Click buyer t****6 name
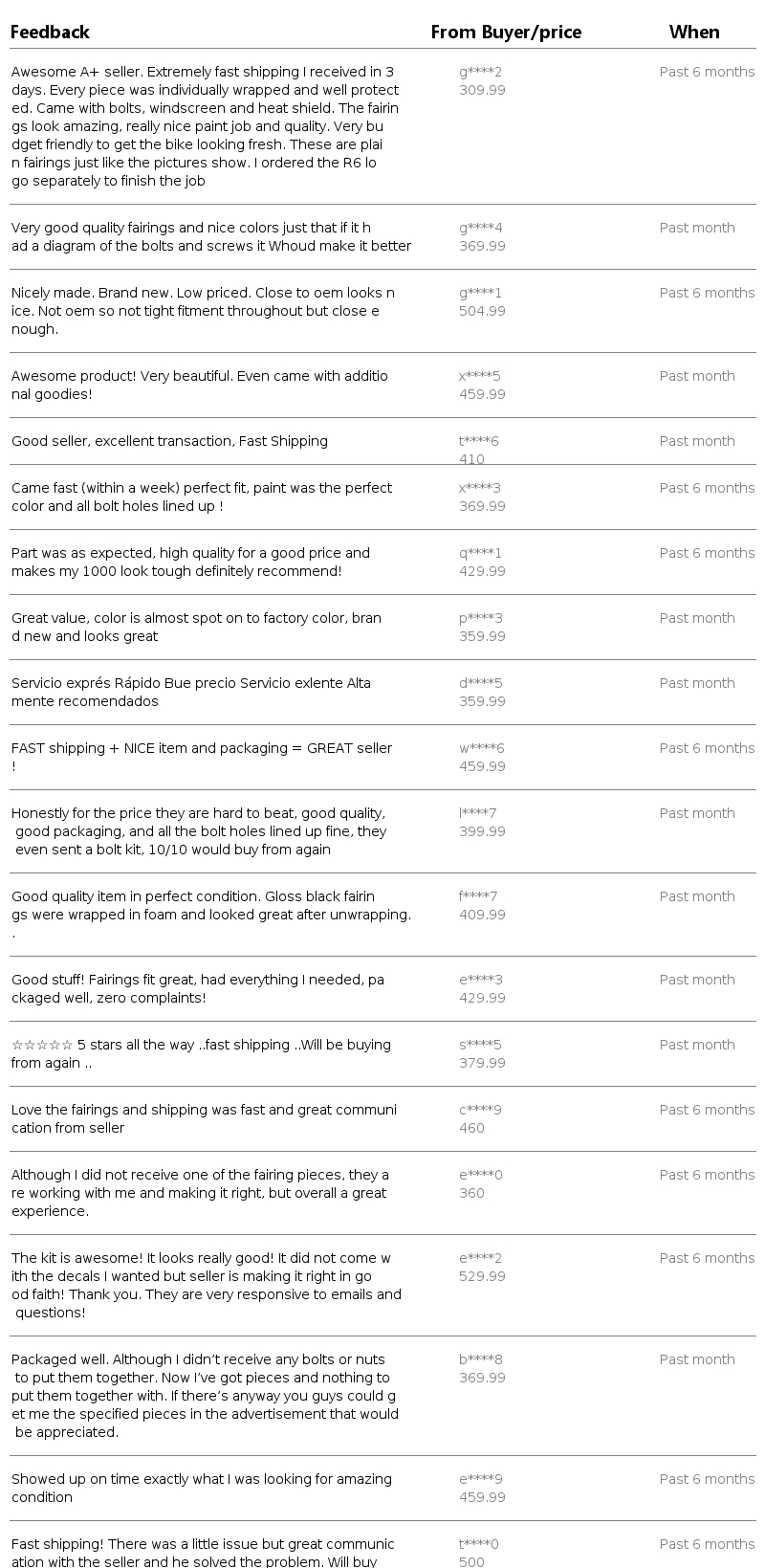The height and width of the screenshot is (1568, 765). pyautogui.click(x=478, y=441)
